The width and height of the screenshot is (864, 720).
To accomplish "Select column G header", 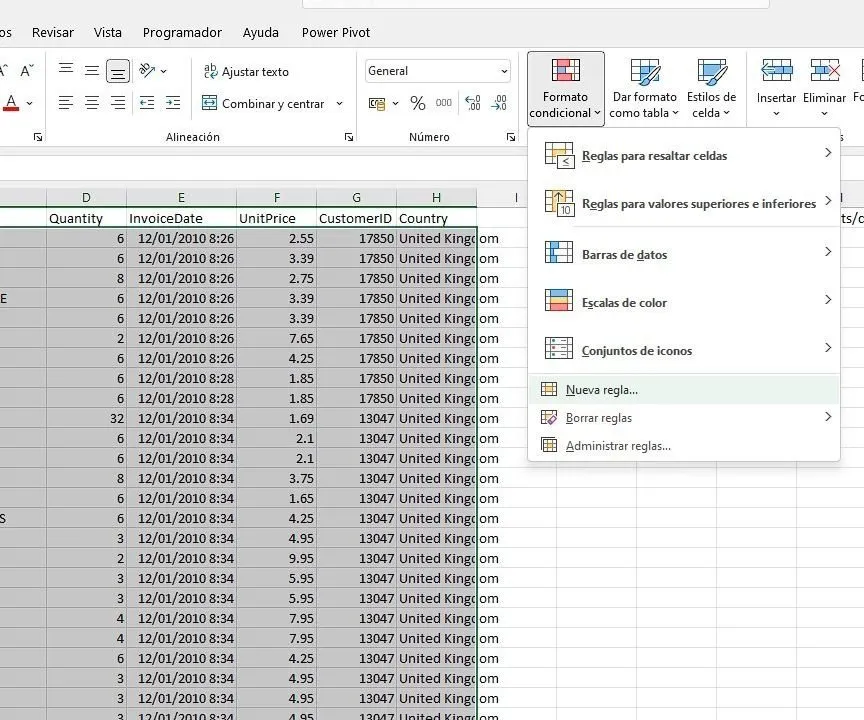I will coord(357,197).
